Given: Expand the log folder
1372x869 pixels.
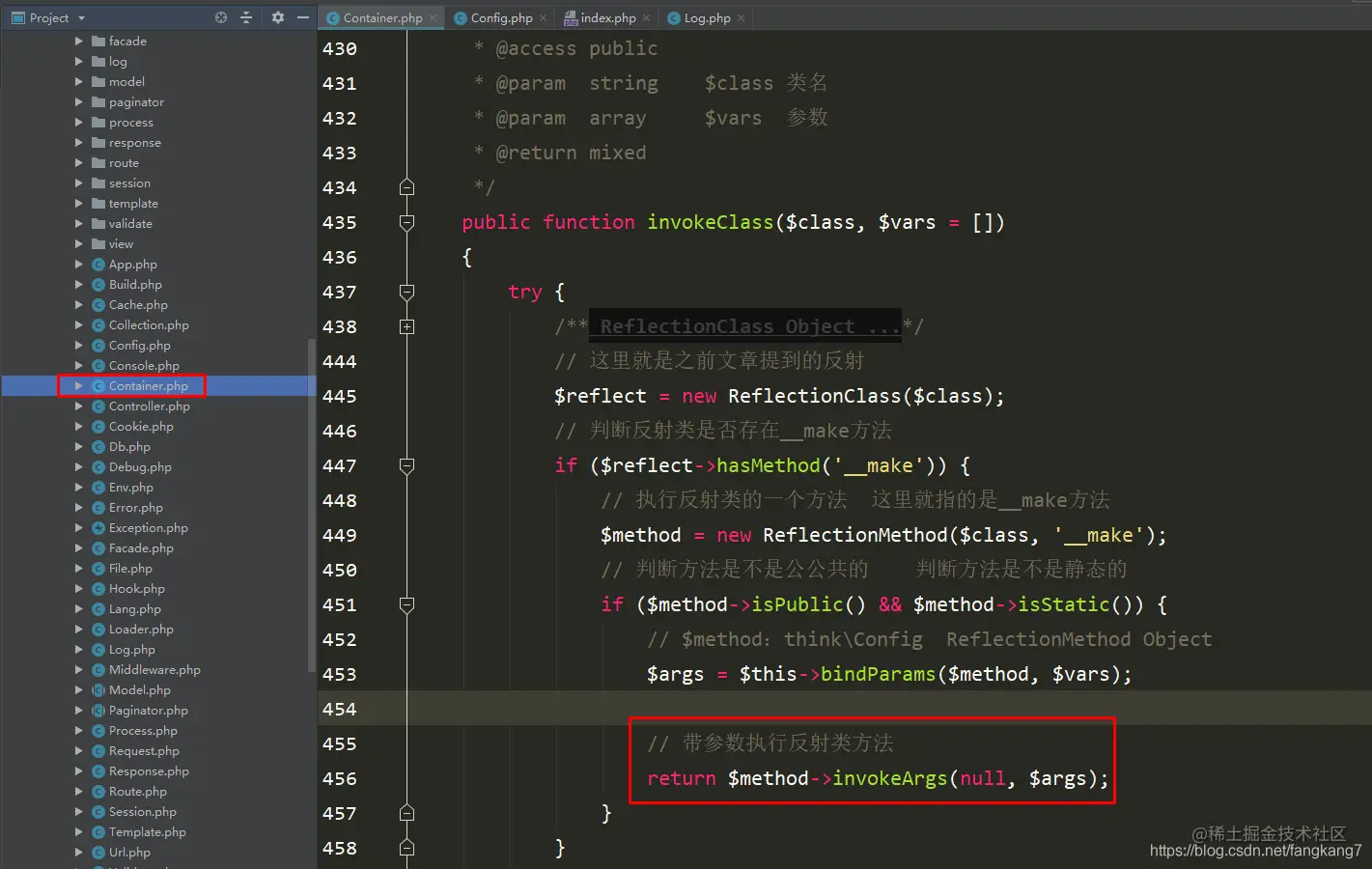Looking at the screenshot, I should coord(79,61).
